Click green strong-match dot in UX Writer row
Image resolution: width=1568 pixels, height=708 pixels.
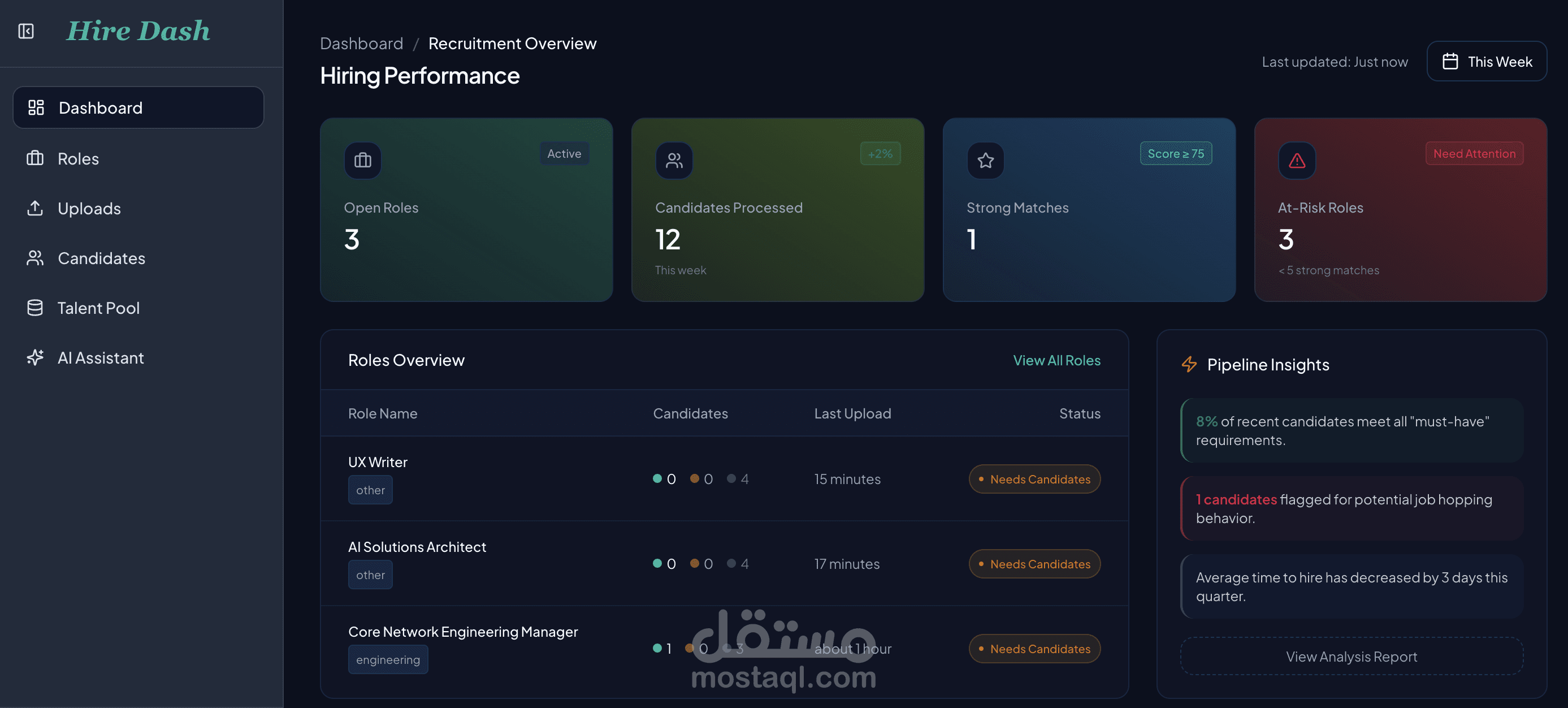tap(657, 478)
